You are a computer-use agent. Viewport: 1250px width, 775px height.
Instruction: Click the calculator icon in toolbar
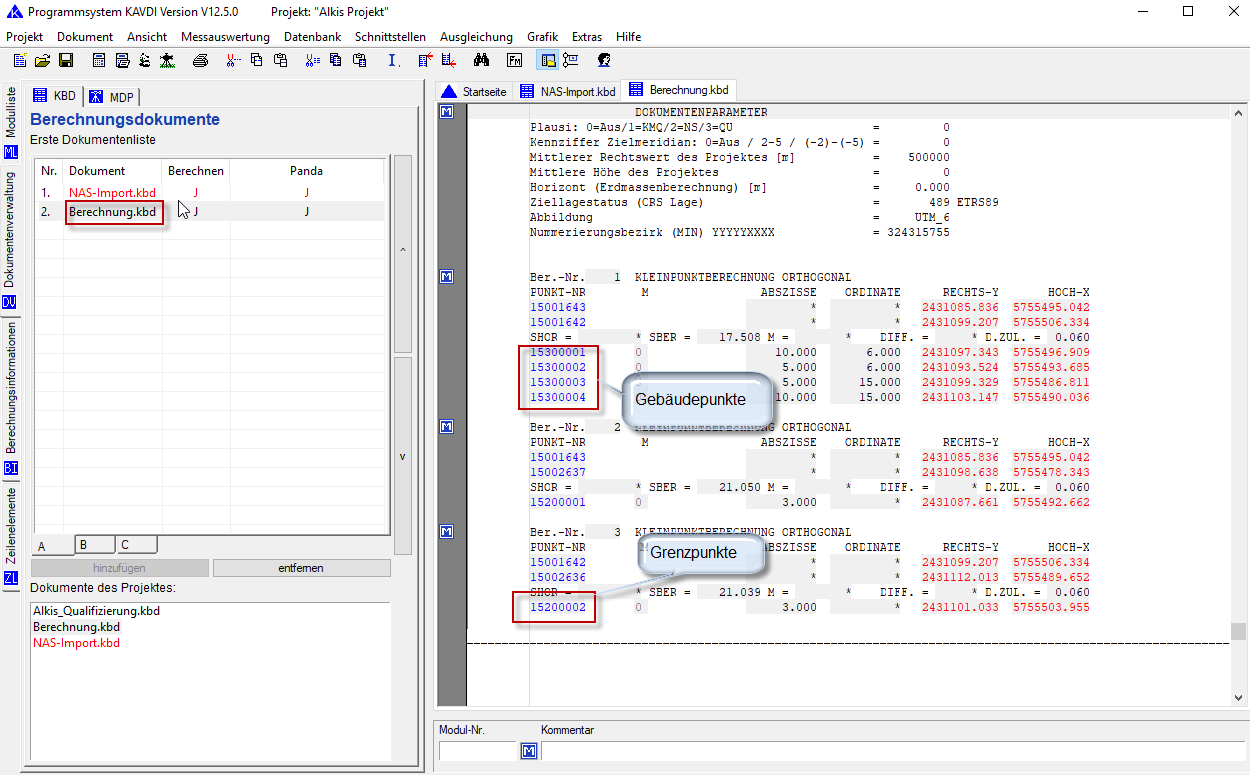point(99,60)
